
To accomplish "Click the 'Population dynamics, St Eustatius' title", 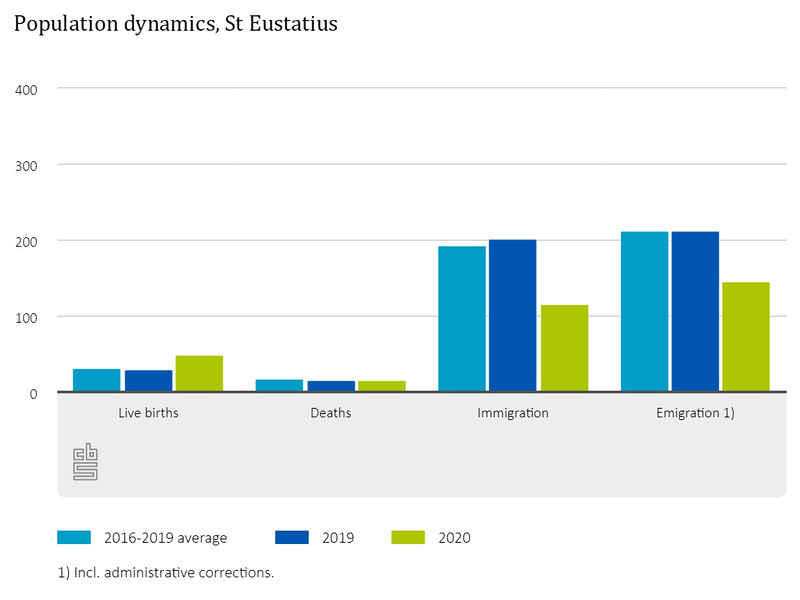I will tap(175, 24).
